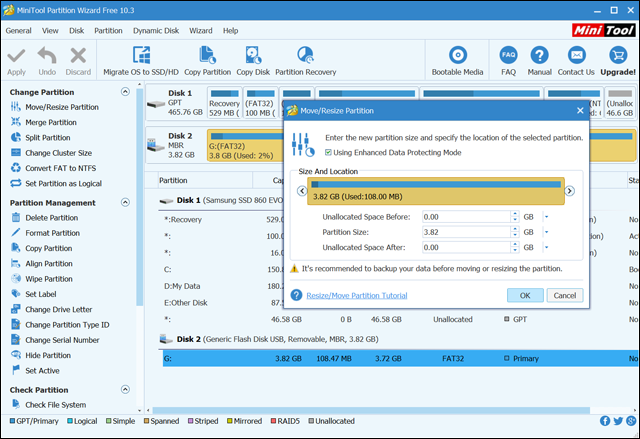Launch Copy Partition wizard icon
Image resolution: width=640 pixels, height=439 pixels.
[207, 55]
